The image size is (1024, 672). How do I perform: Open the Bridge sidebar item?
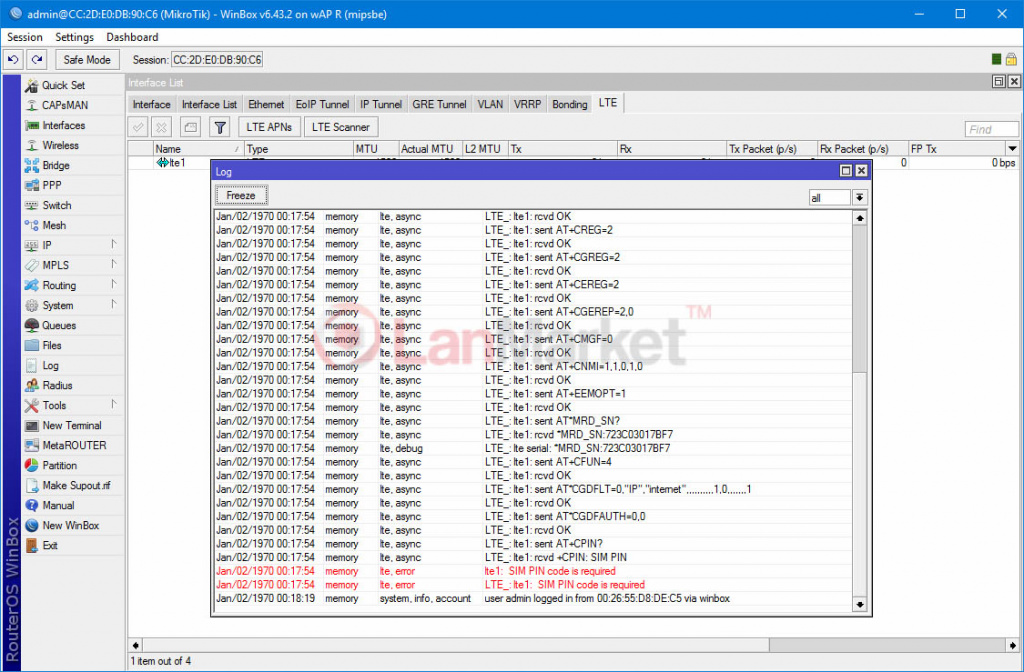(x=55, y=165)
